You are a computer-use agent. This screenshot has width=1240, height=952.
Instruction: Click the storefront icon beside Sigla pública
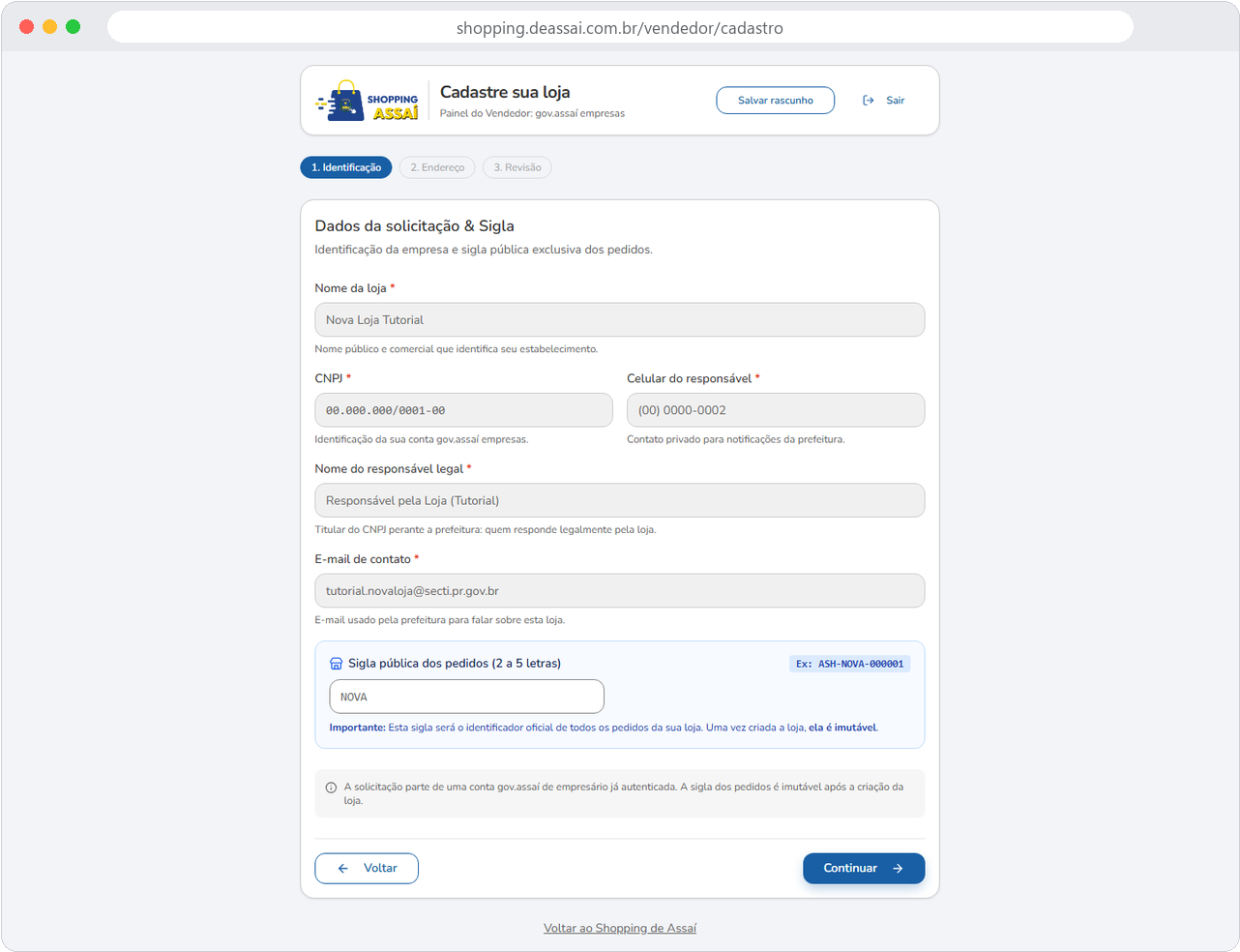[x=337, y=664]
